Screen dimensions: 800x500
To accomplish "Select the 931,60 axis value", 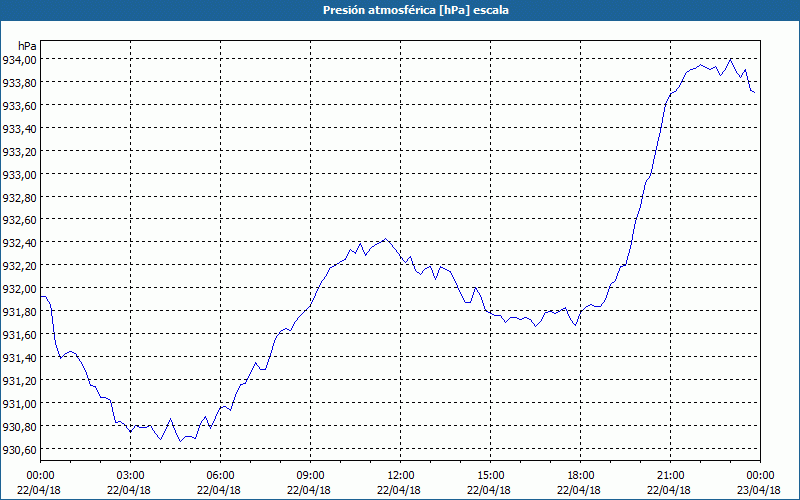I will point(19,335).
